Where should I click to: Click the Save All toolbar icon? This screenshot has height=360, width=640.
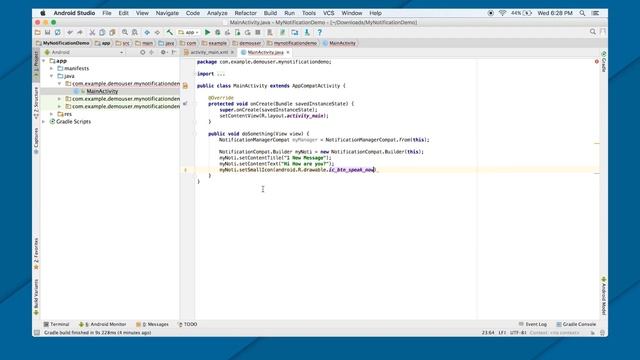[x=48, y=32]
